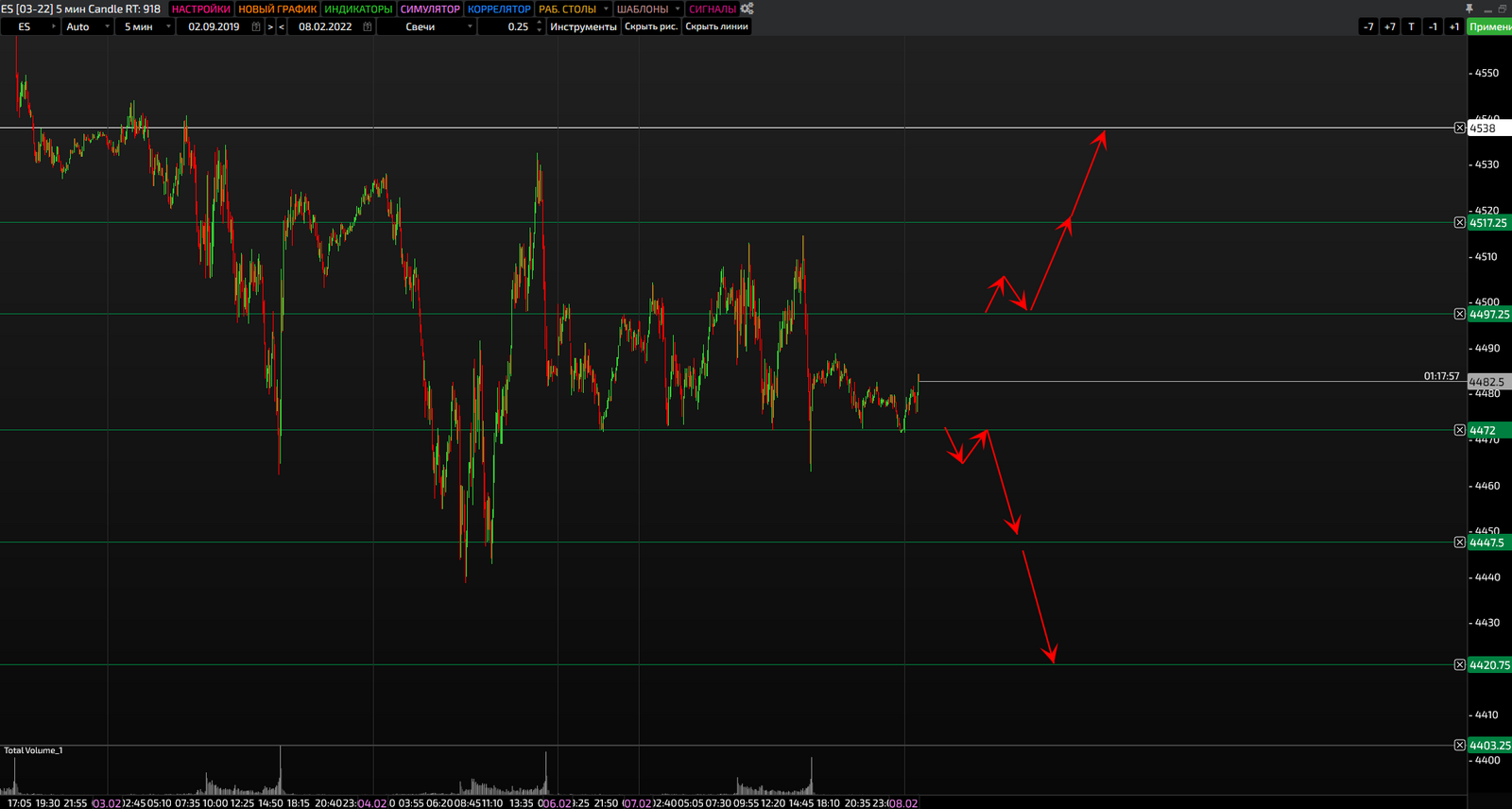The width and height of the screenshot is (1512, 809).
Task: Shift the range back with -7
Action: (x=1368, y=26)
